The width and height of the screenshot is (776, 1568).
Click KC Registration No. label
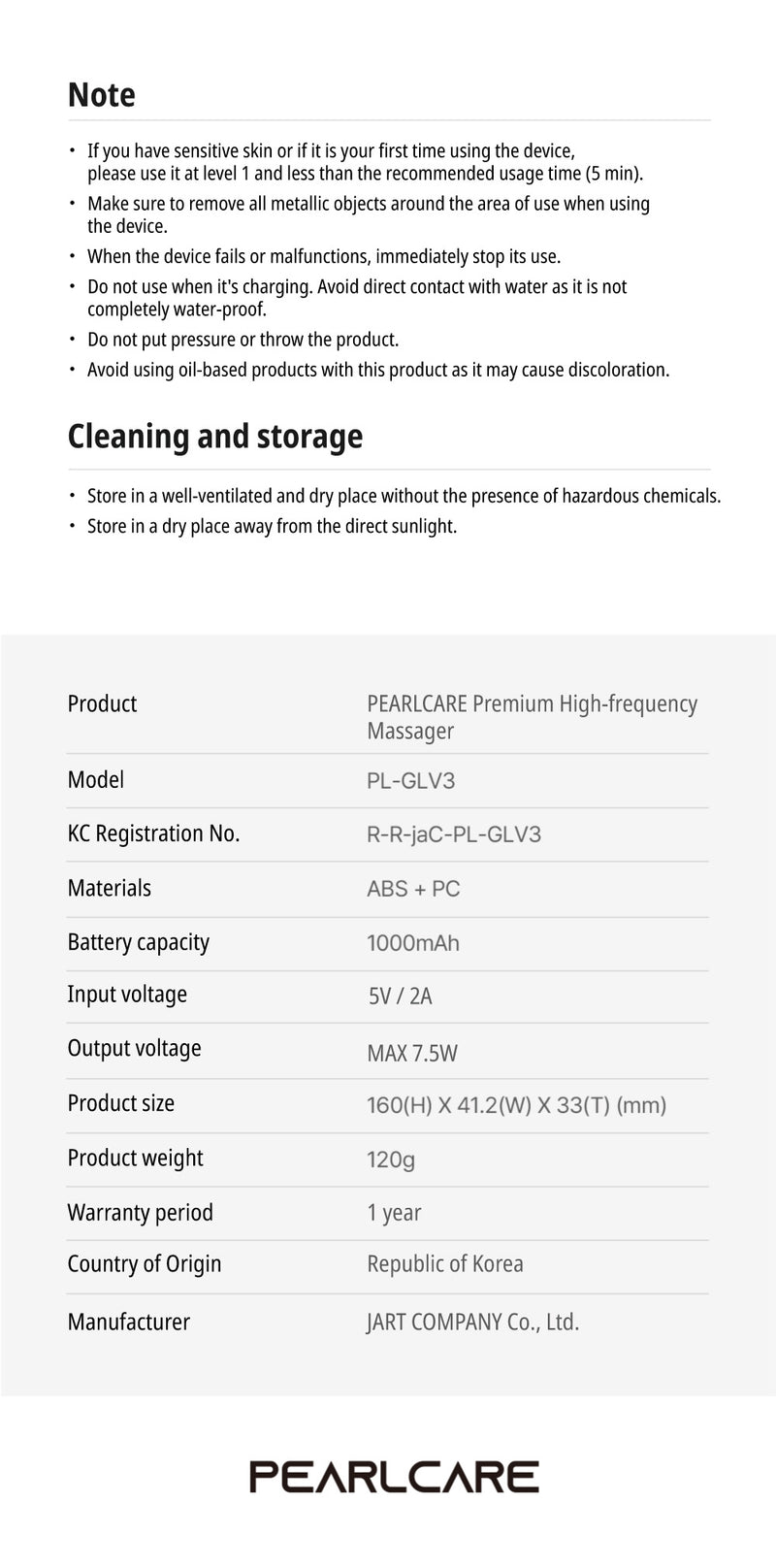tap(153, 833)
